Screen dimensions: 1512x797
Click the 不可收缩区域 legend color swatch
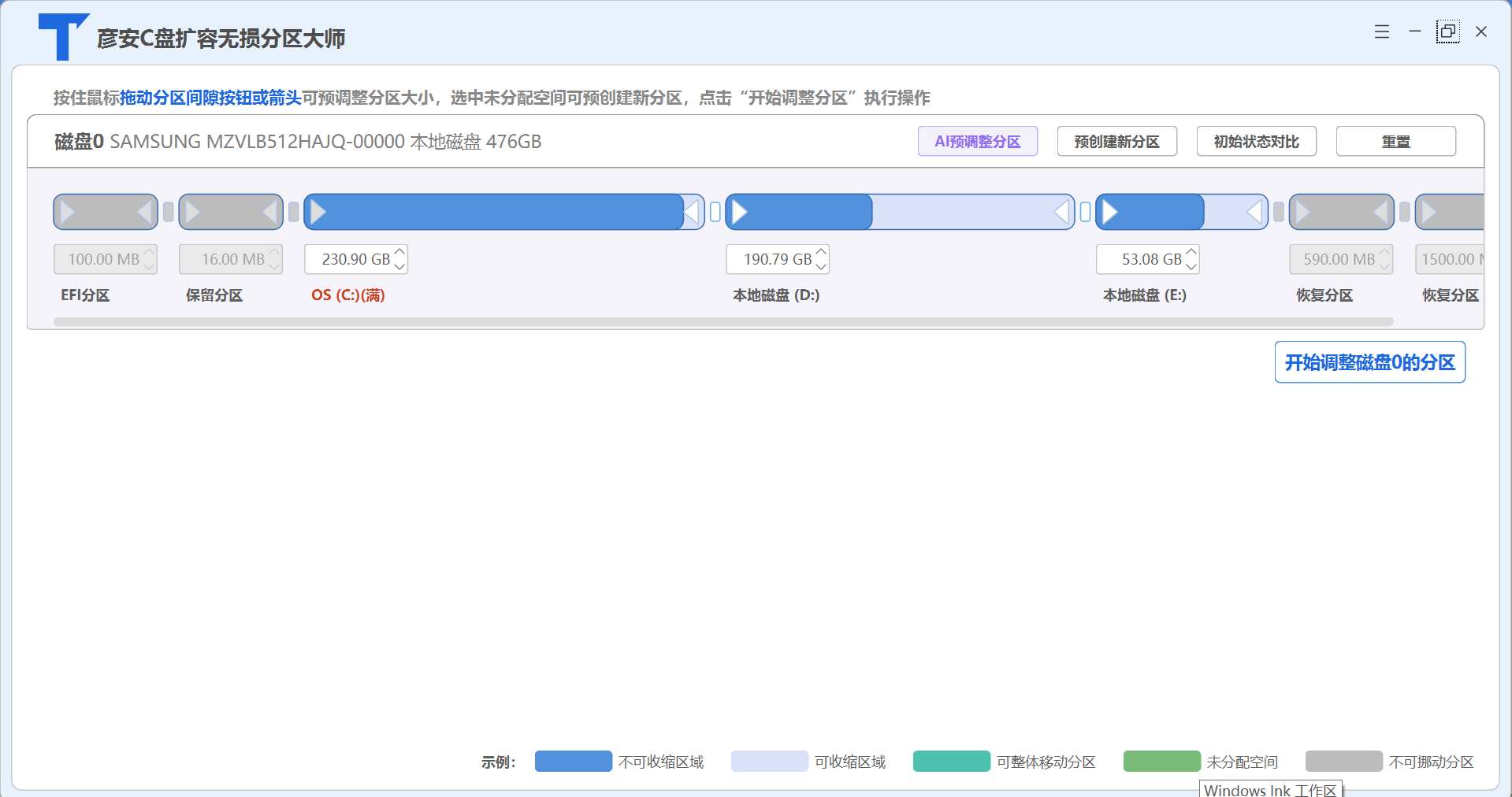pos(574,762)
